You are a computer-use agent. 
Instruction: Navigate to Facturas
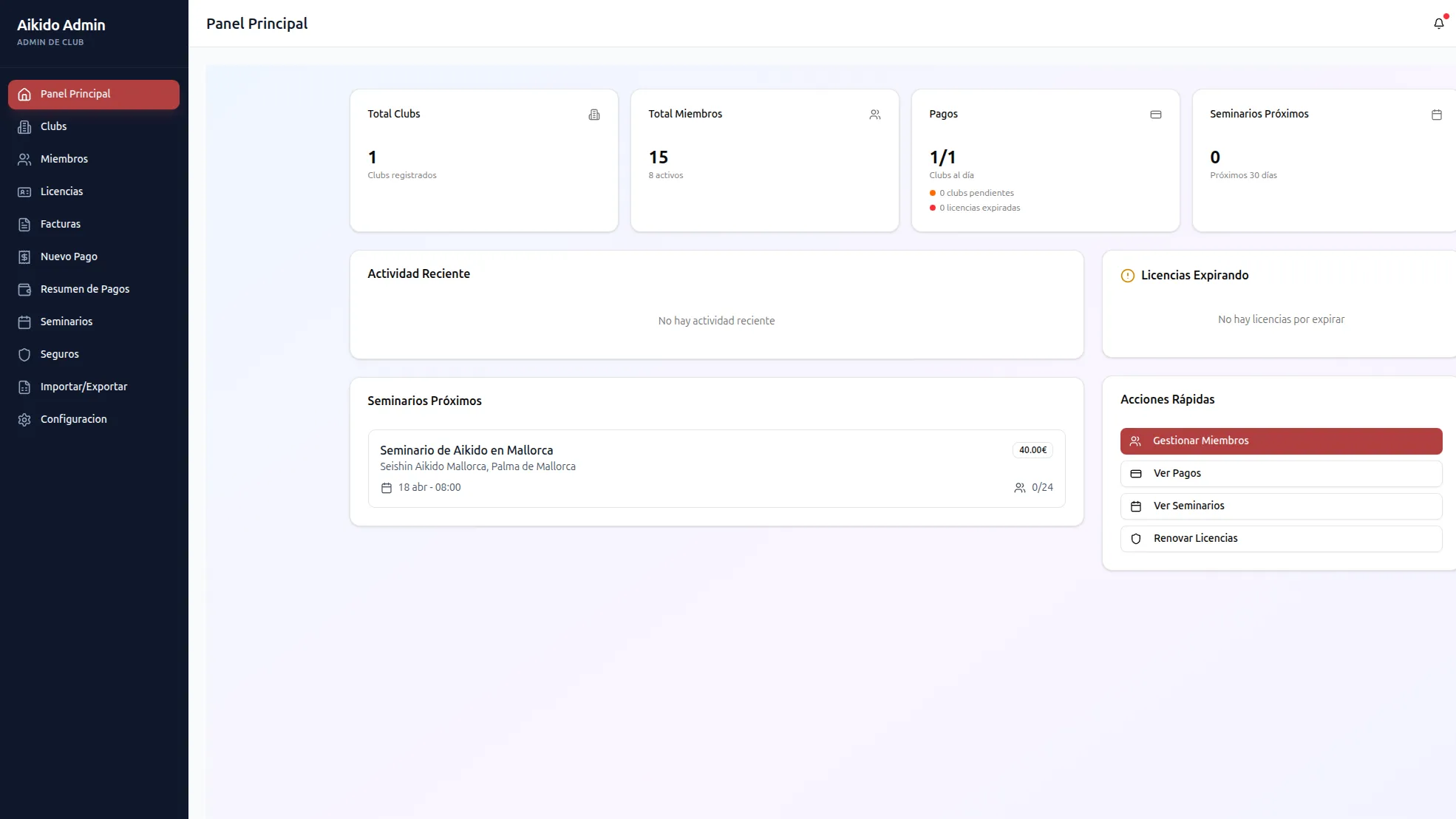click(94, 225)
